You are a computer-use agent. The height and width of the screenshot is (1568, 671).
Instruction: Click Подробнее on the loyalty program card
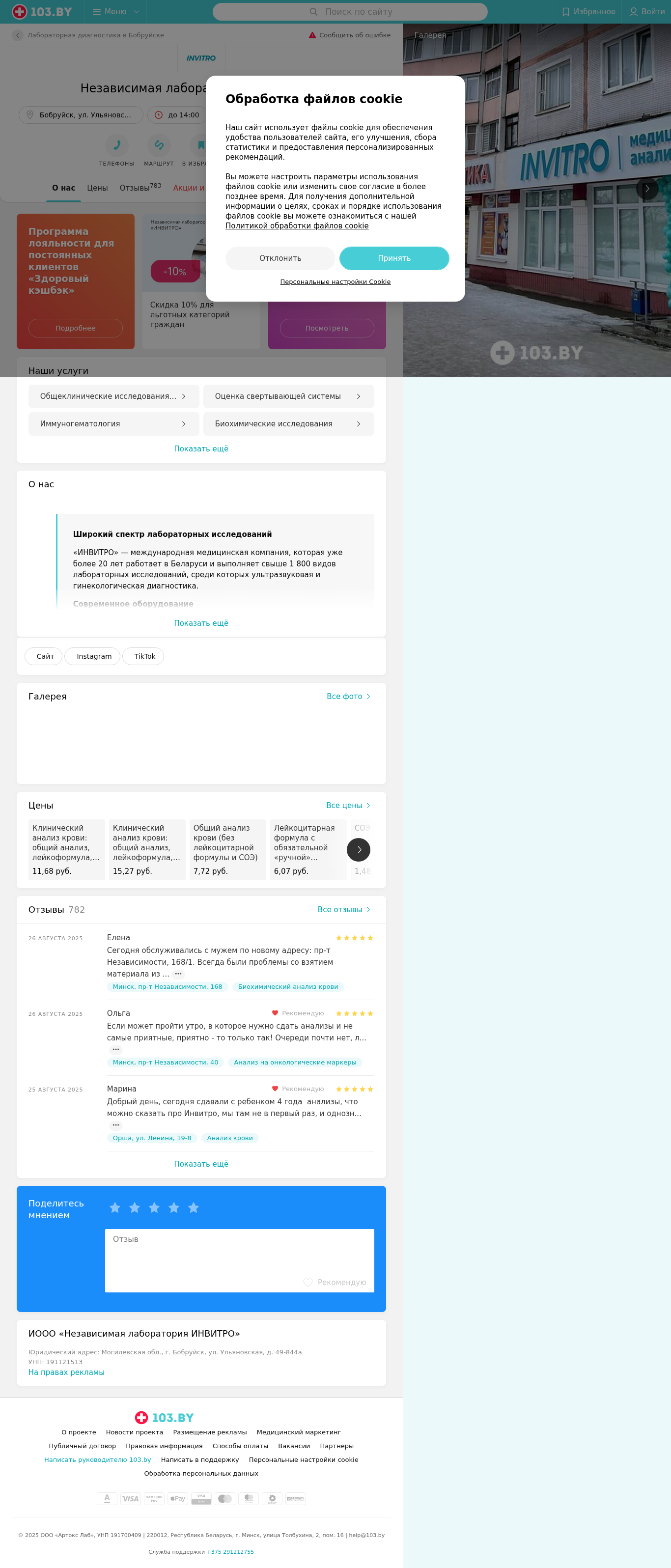(76, 328)
